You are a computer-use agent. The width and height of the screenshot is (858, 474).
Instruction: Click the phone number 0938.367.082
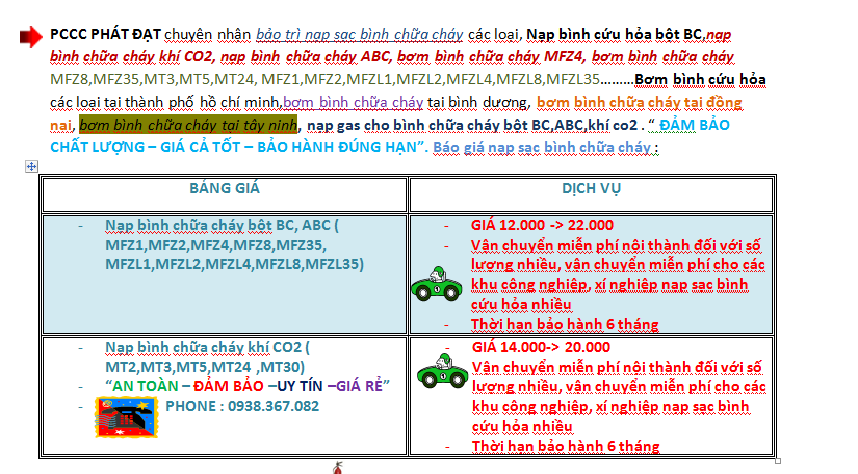(242, 406)
